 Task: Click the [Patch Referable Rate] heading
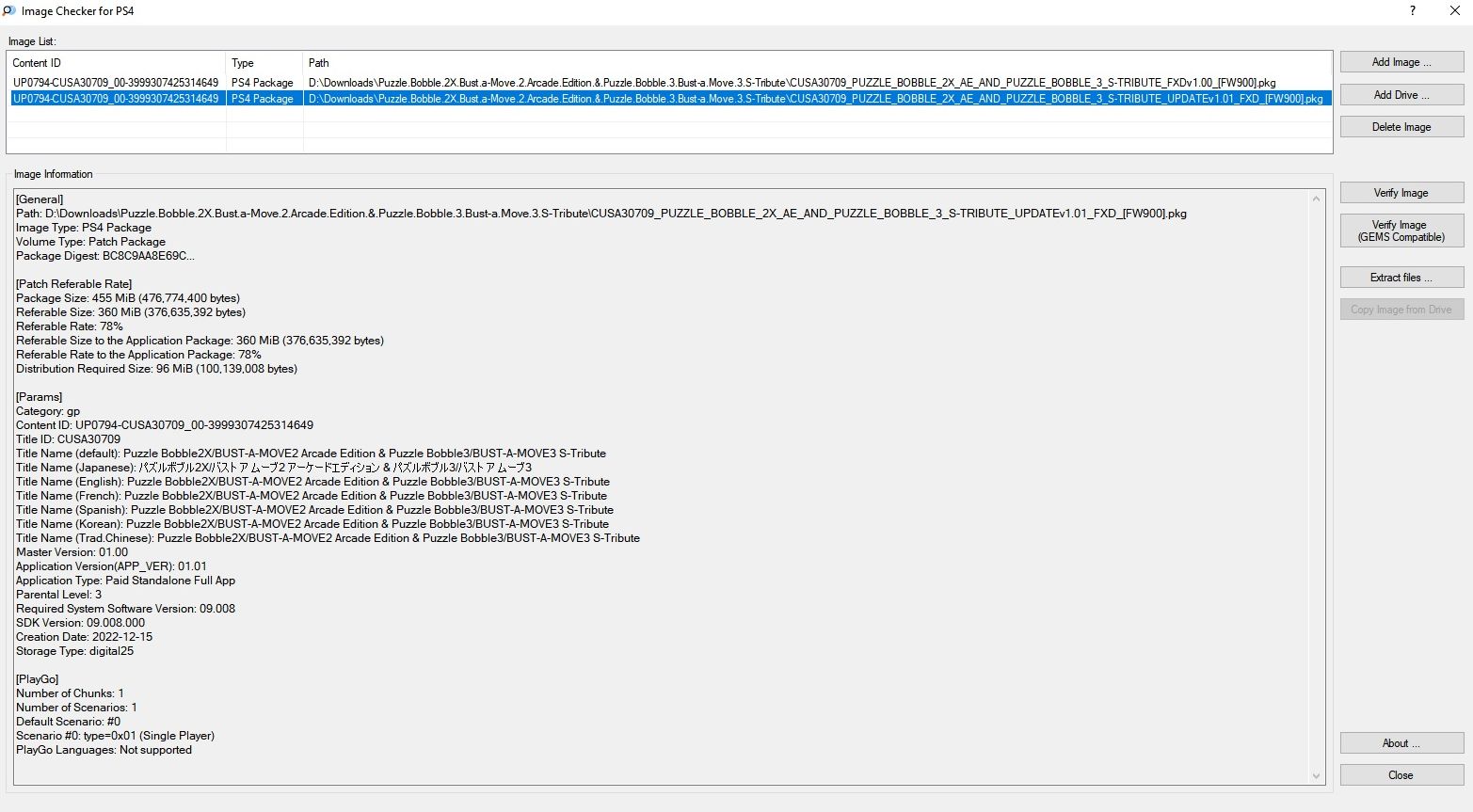[73, 284]
